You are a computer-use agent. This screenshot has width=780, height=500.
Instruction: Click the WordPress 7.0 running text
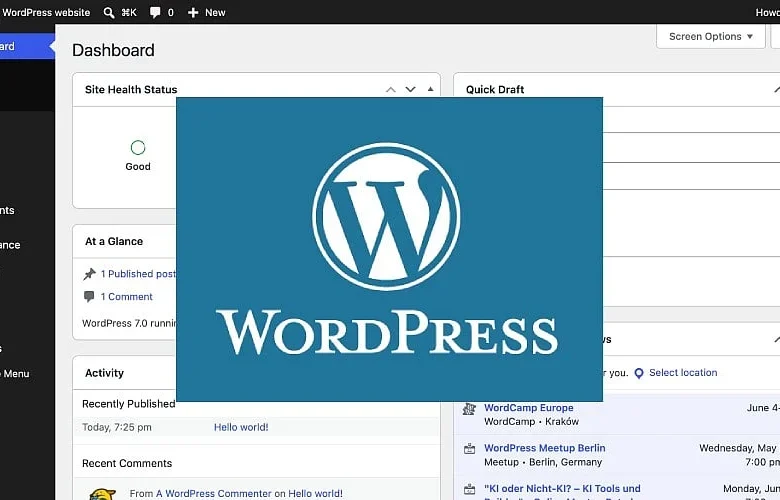(x=129, y=323)
